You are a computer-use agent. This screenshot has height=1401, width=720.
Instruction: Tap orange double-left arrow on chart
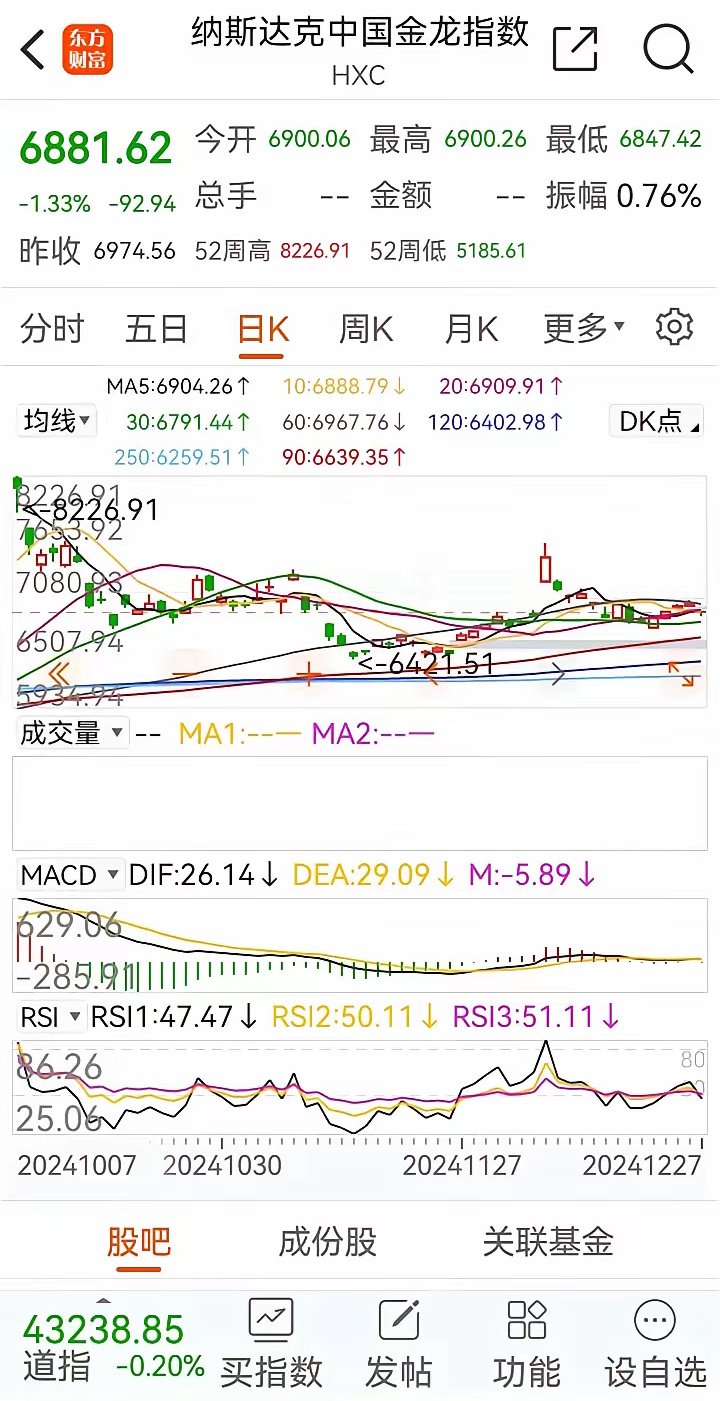pos(59,673)
